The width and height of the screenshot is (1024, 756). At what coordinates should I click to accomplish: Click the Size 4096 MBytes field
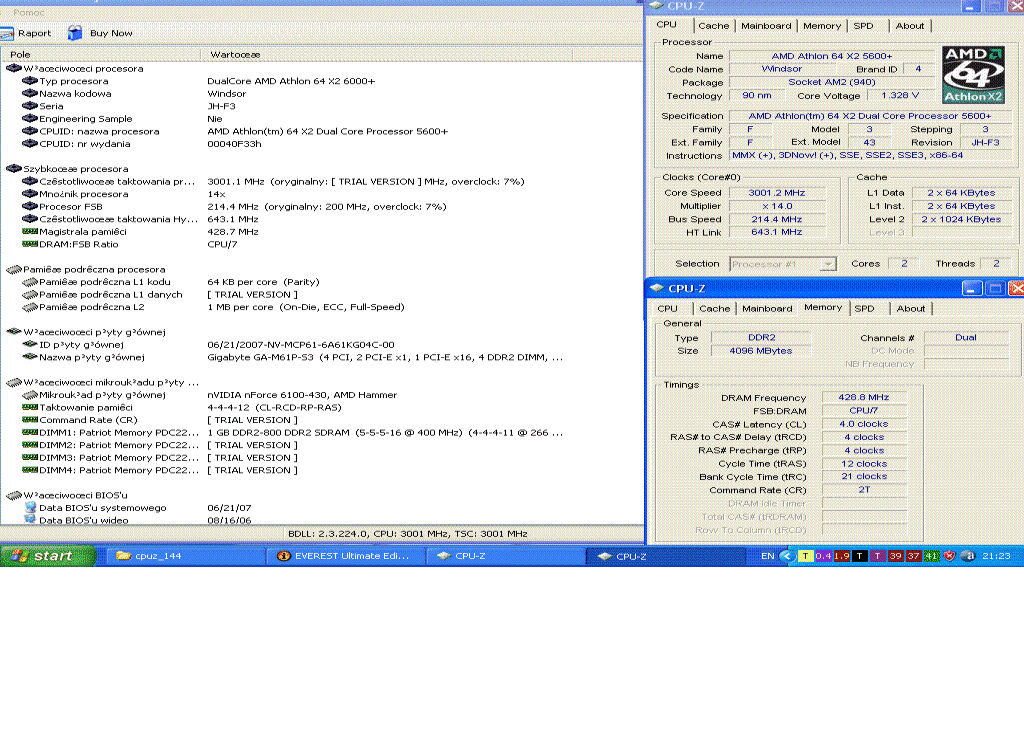(x=761, y=351)
